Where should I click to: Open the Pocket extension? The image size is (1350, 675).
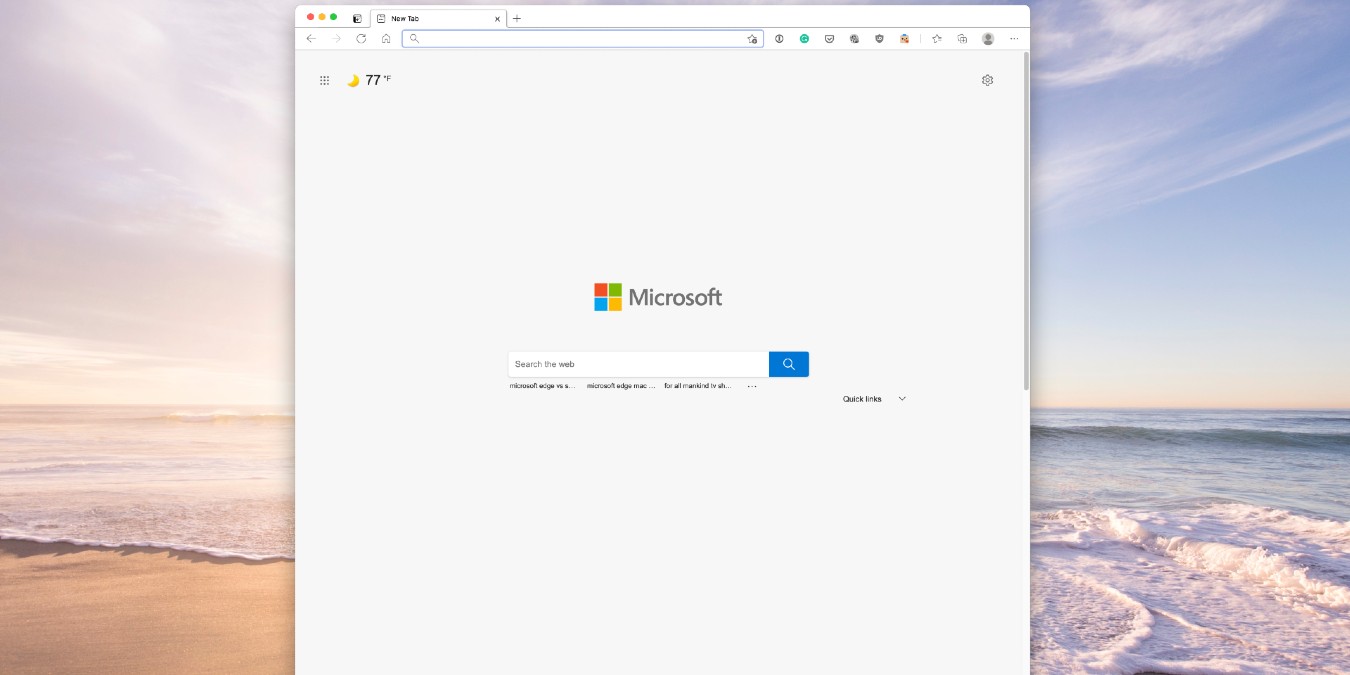(x=830, y=38)
